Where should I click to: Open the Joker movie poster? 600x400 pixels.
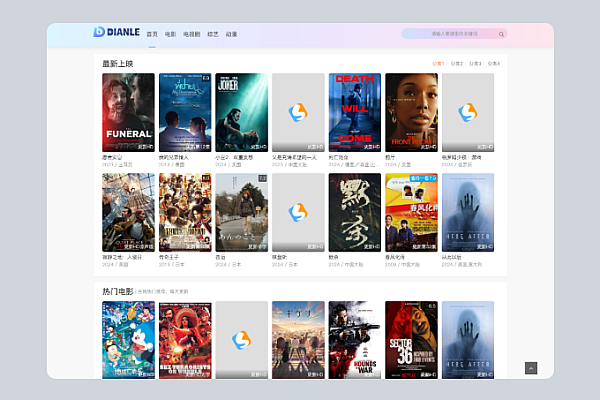tap(242, 113)
